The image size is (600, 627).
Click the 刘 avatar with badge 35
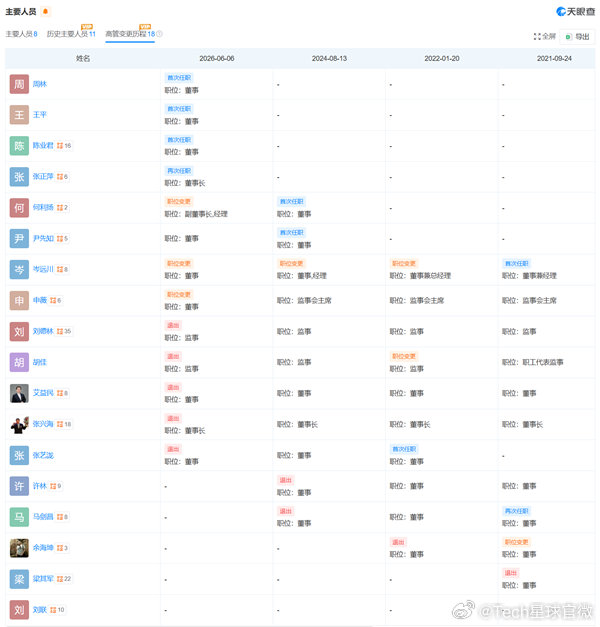[x=19, y=331]
